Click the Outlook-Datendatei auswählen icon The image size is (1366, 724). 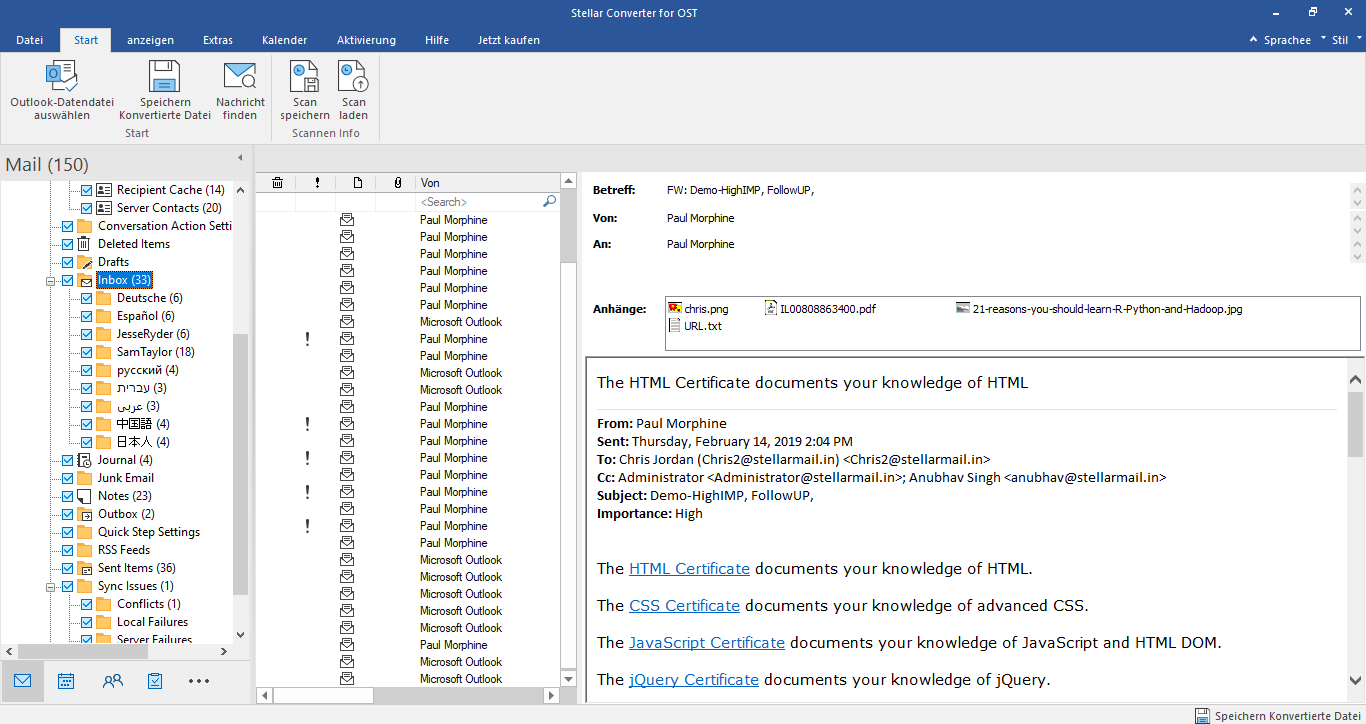(62, 77)
